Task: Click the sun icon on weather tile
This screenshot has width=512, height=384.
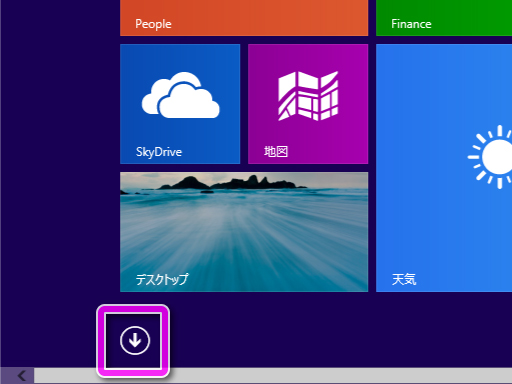Action: click(490, 157)
